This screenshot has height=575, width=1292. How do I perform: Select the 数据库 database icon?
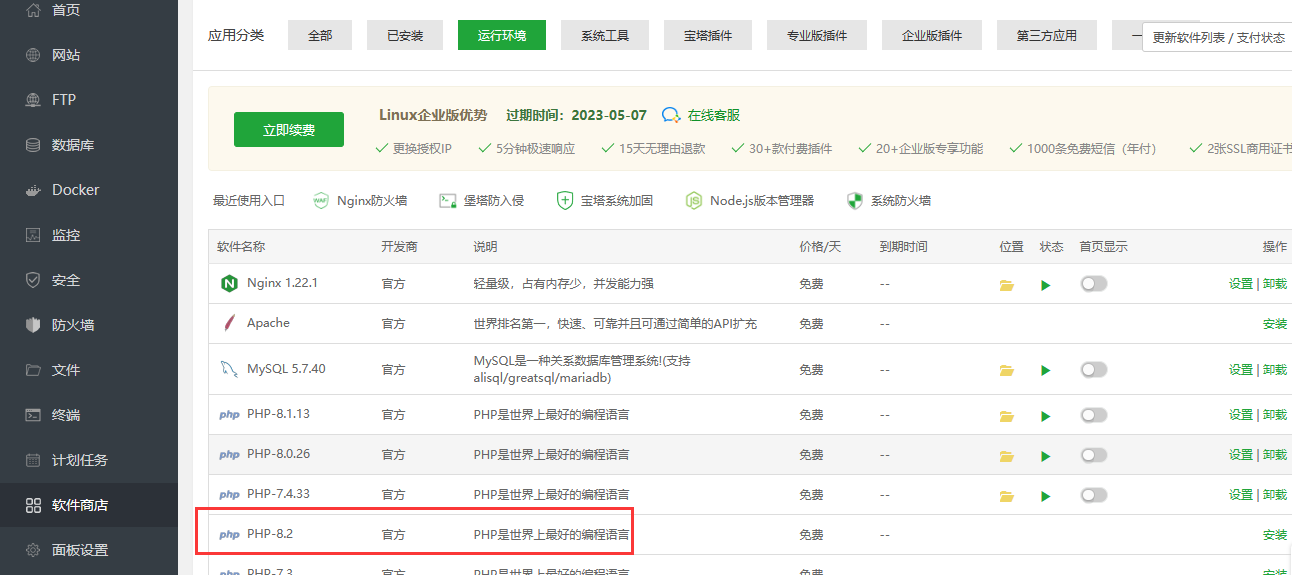(x=33, y=145)
